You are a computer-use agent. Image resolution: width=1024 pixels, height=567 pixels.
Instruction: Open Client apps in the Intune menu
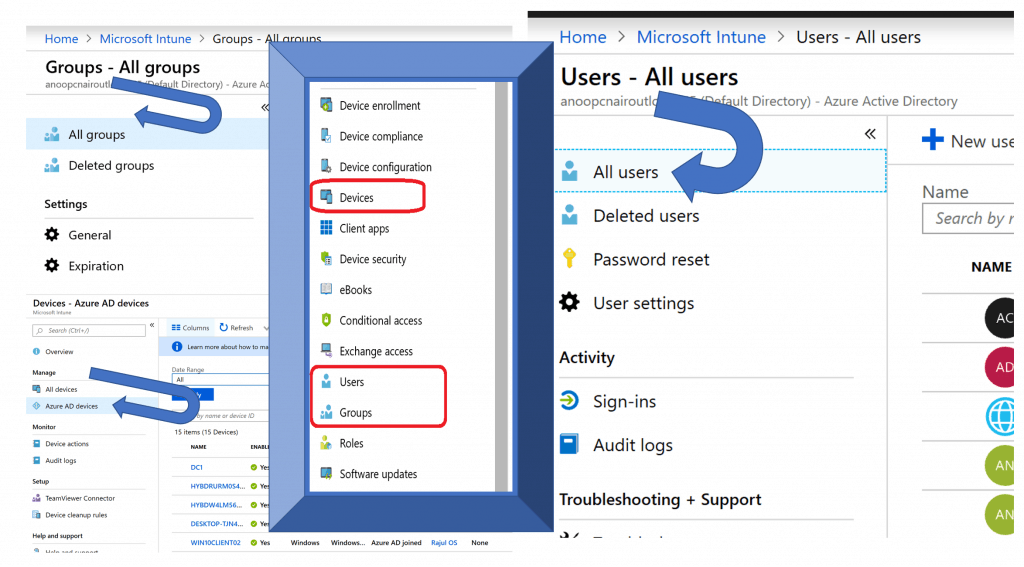(355, 228)
